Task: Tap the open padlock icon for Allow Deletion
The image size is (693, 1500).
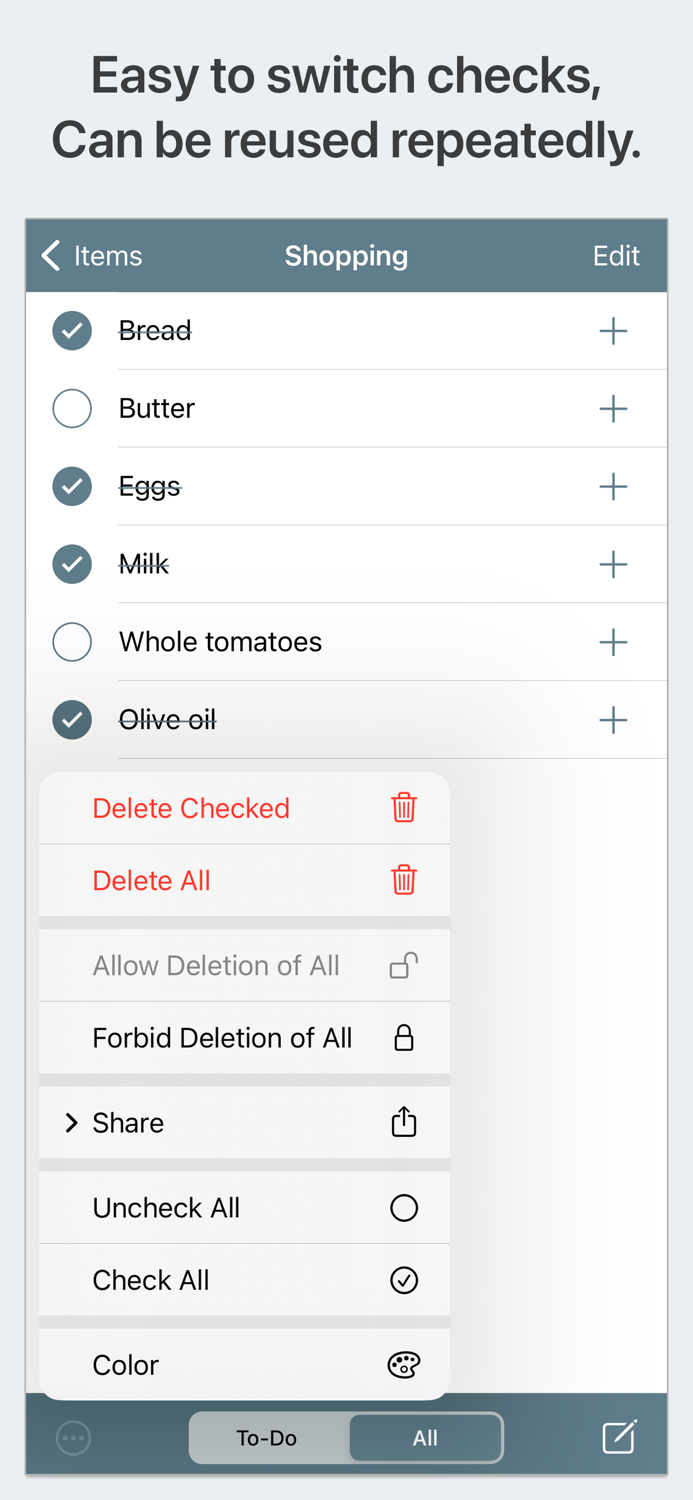Action: 403,965
